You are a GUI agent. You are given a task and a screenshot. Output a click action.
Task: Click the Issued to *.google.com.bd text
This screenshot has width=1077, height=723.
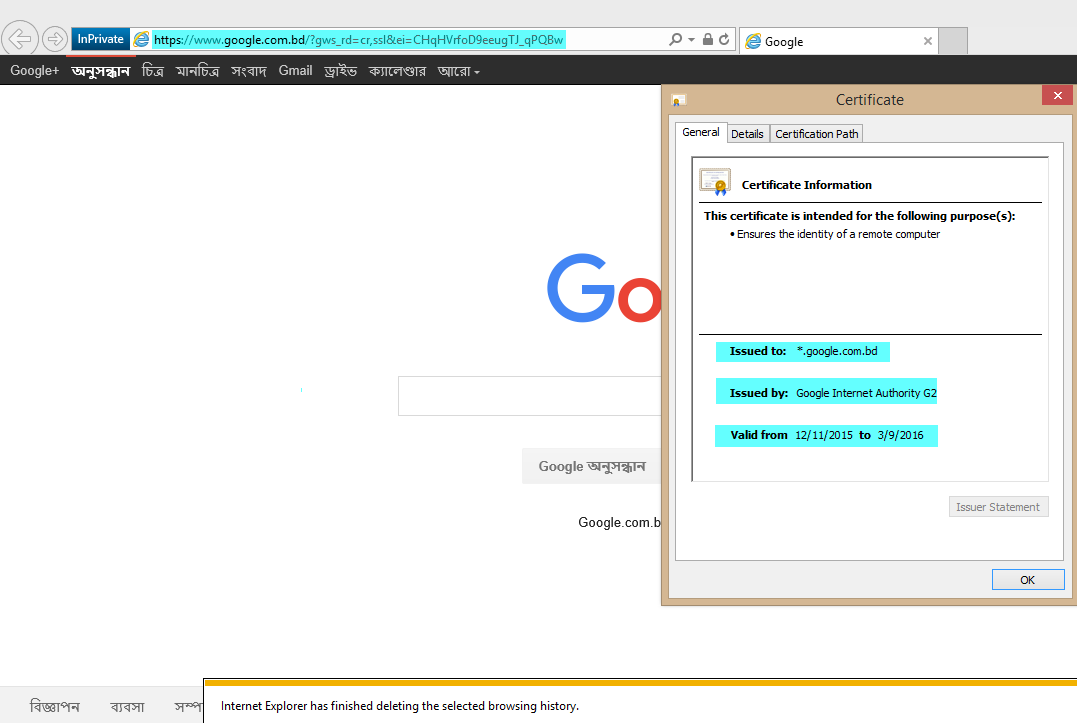[803, 352]
